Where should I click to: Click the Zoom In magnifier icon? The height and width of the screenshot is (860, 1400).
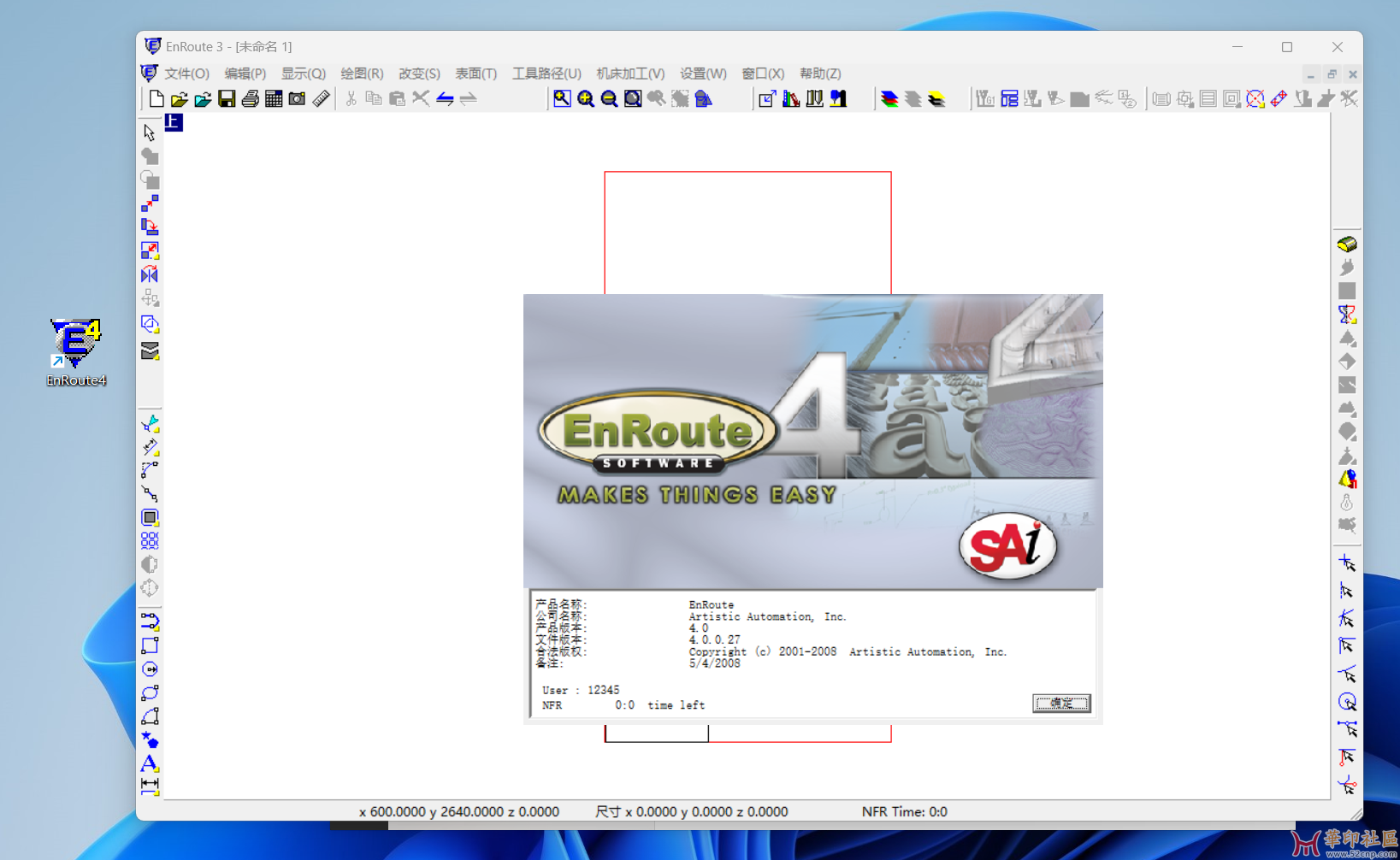[x=586, y=98]
